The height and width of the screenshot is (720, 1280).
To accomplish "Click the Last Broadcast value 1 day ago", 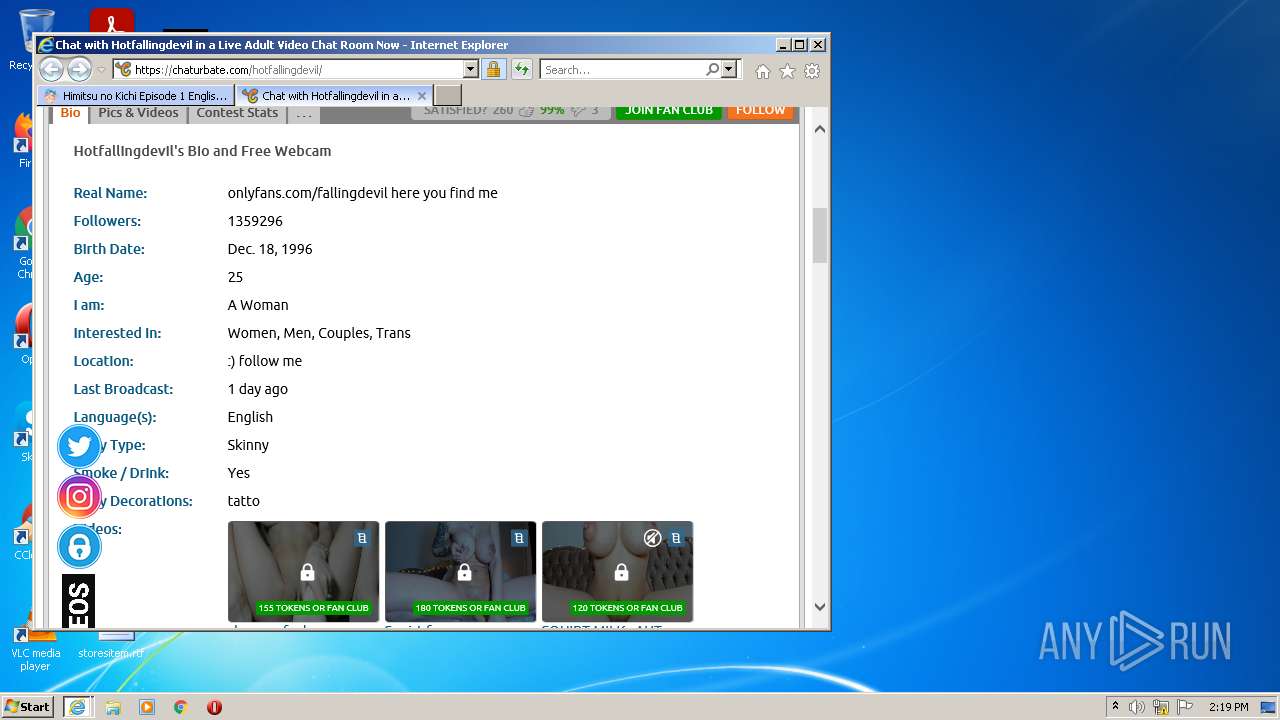I will tap(257, 389).
